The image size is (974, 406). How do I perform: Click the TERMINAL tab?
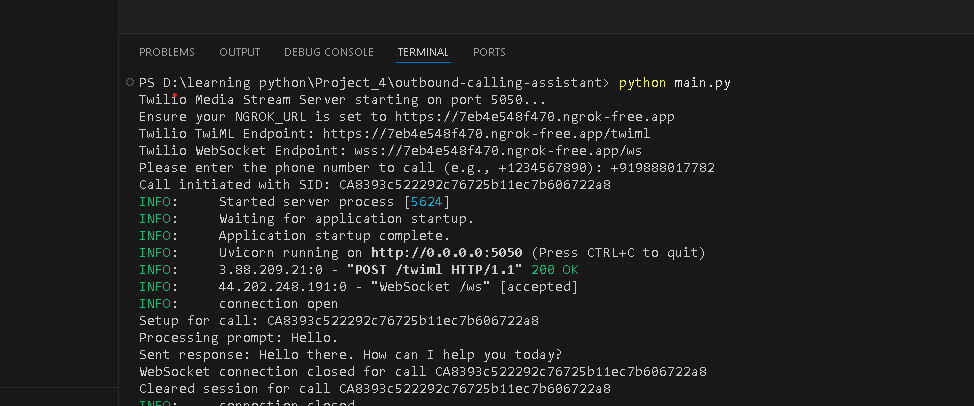click(423, 52)
